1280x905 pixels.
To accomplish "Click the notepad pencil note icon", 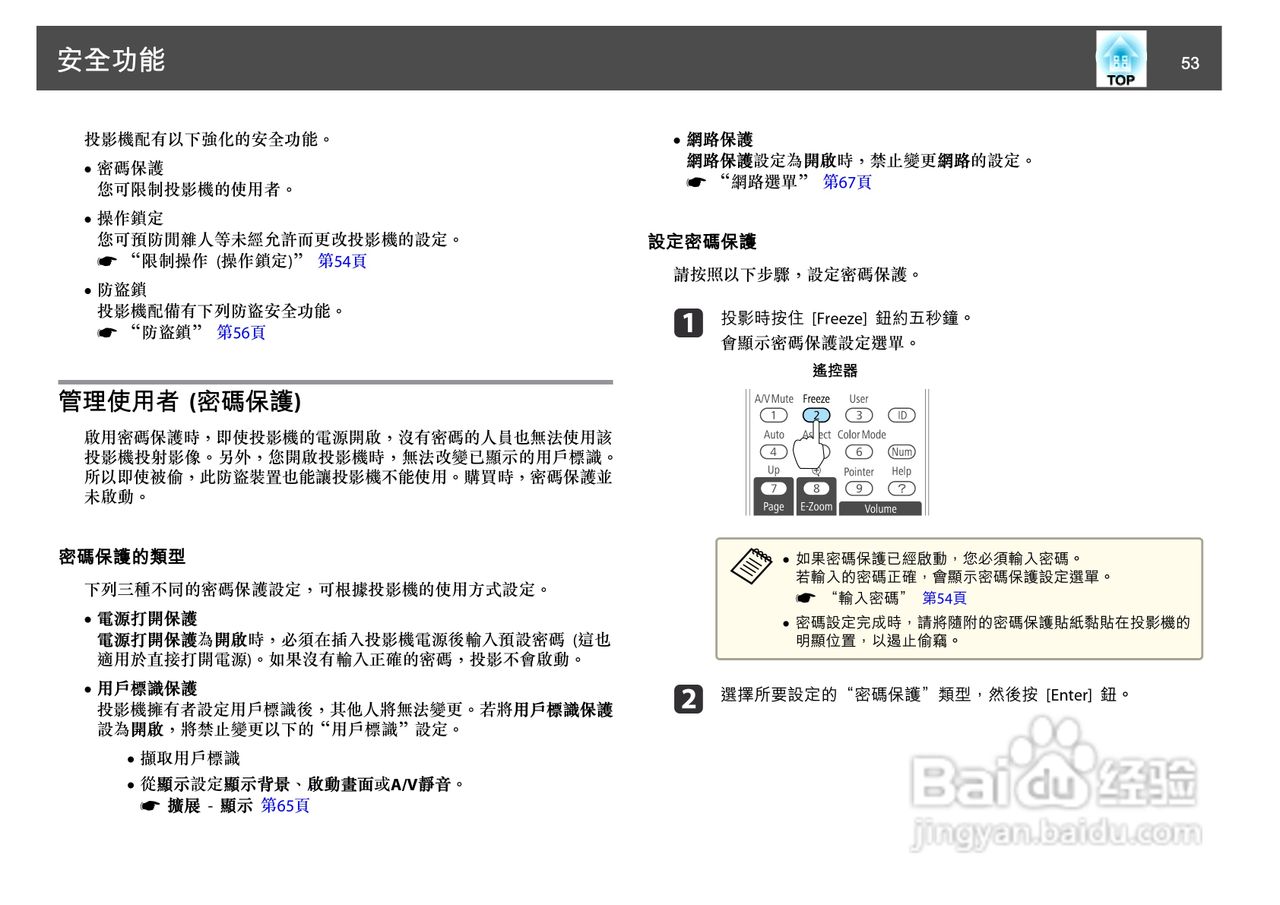I will pyautogui.click(x=751, y=566).
